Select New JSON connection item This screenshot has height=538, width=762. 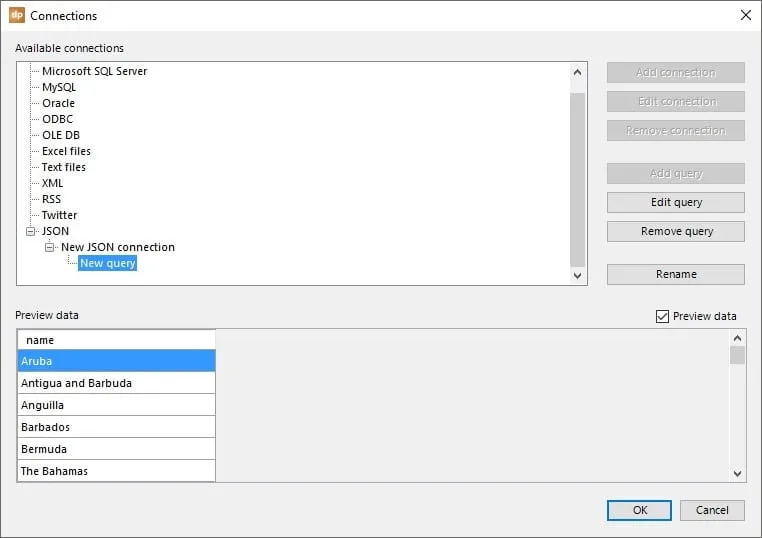[x=118, y=247]
